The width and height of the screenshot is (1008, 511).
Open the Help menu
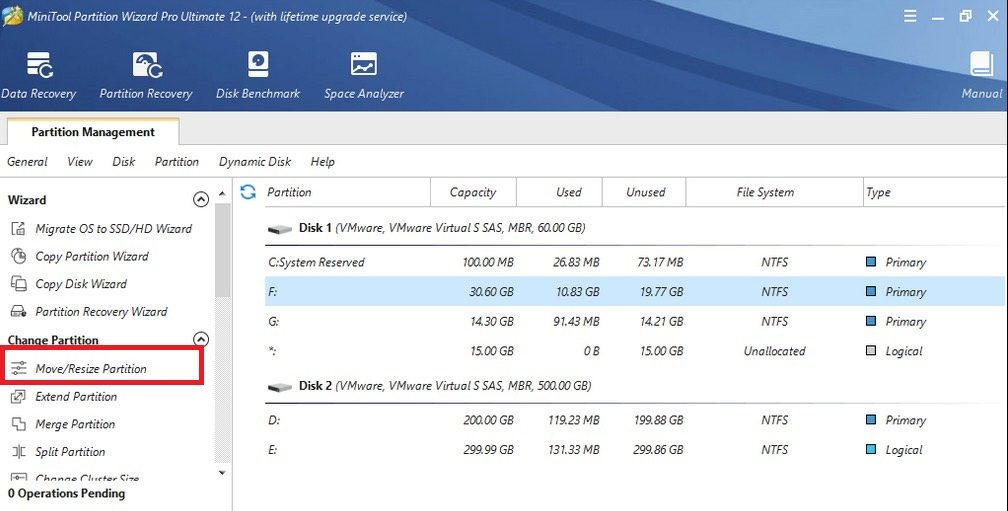tap(323, 161)
